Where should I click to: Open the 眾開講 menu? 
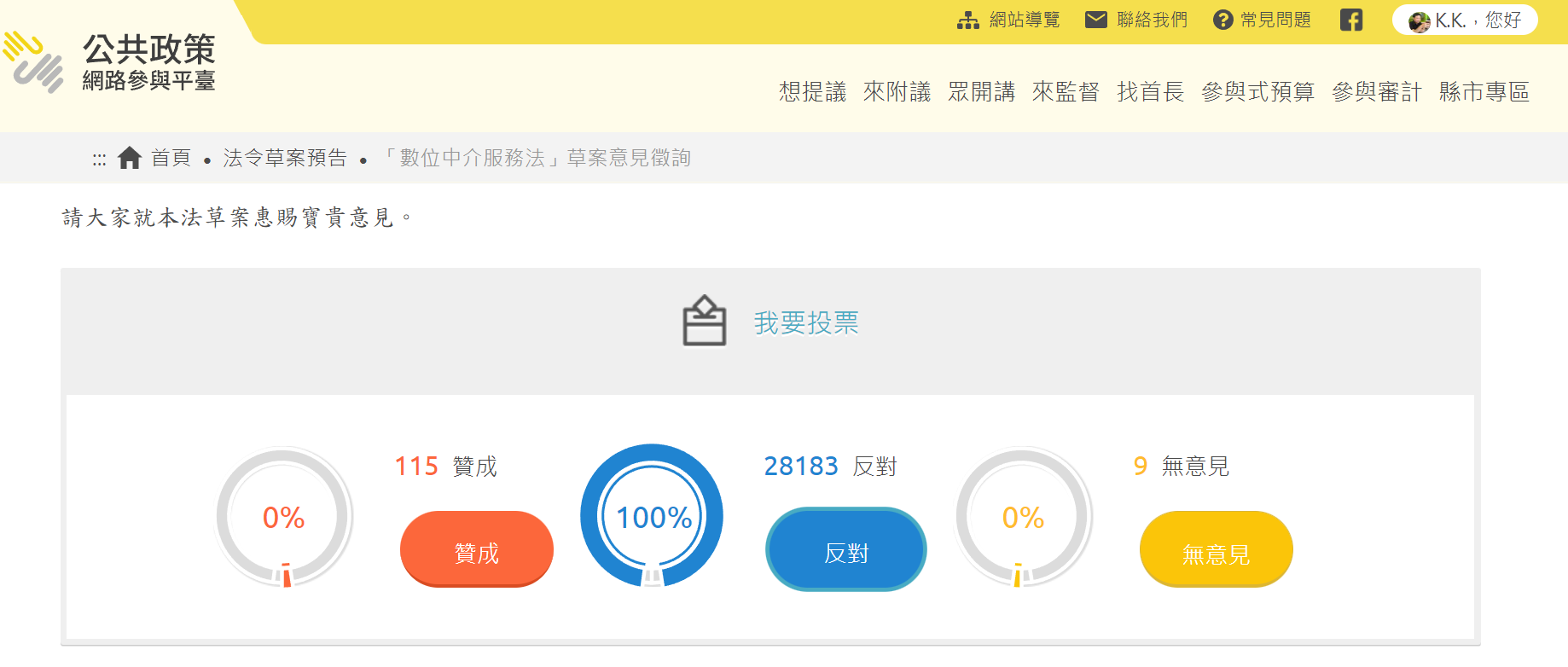[x=981, y=92]
